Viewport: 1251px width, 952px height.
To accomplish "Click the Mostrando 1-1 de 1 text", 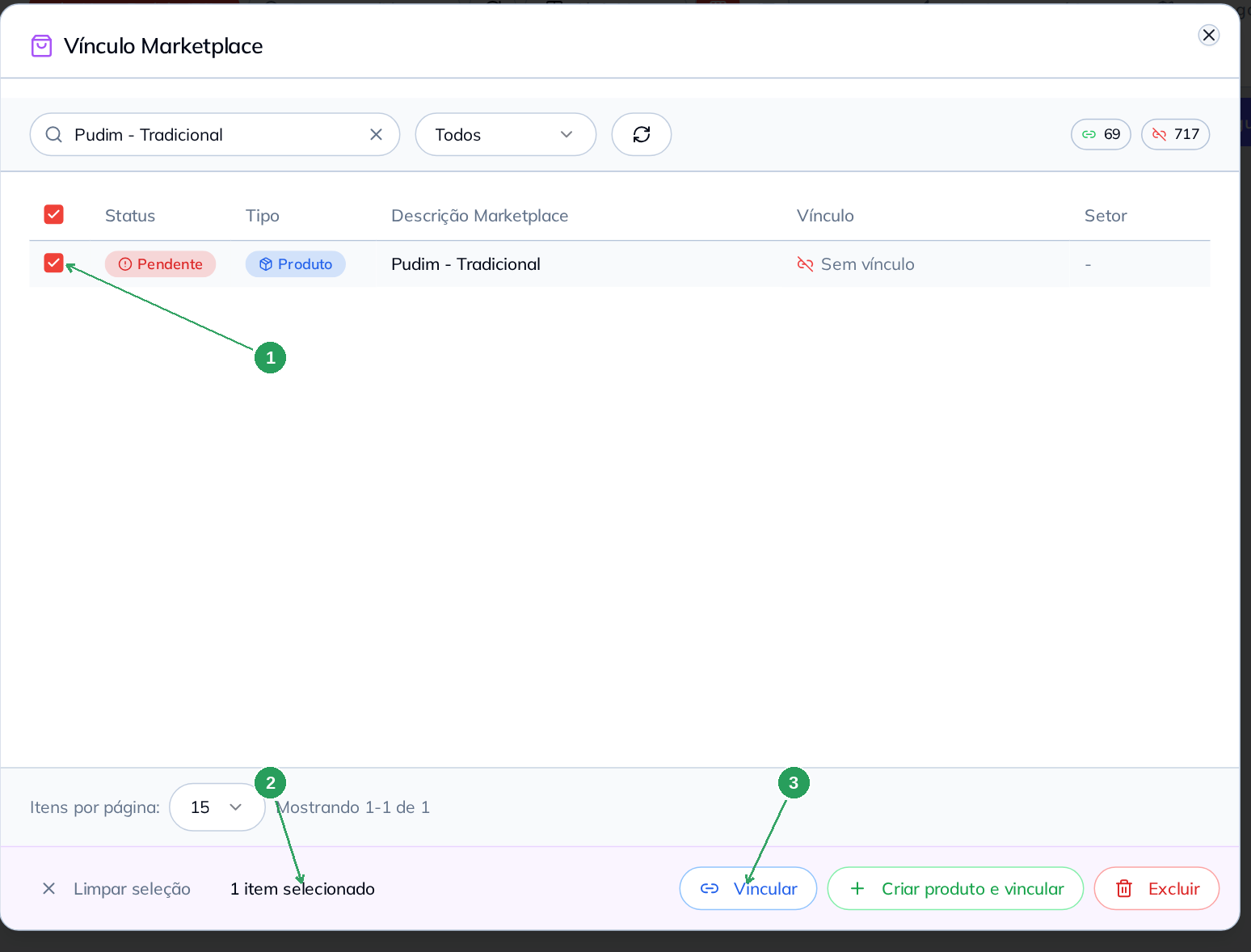I will (x=353, y=807).
